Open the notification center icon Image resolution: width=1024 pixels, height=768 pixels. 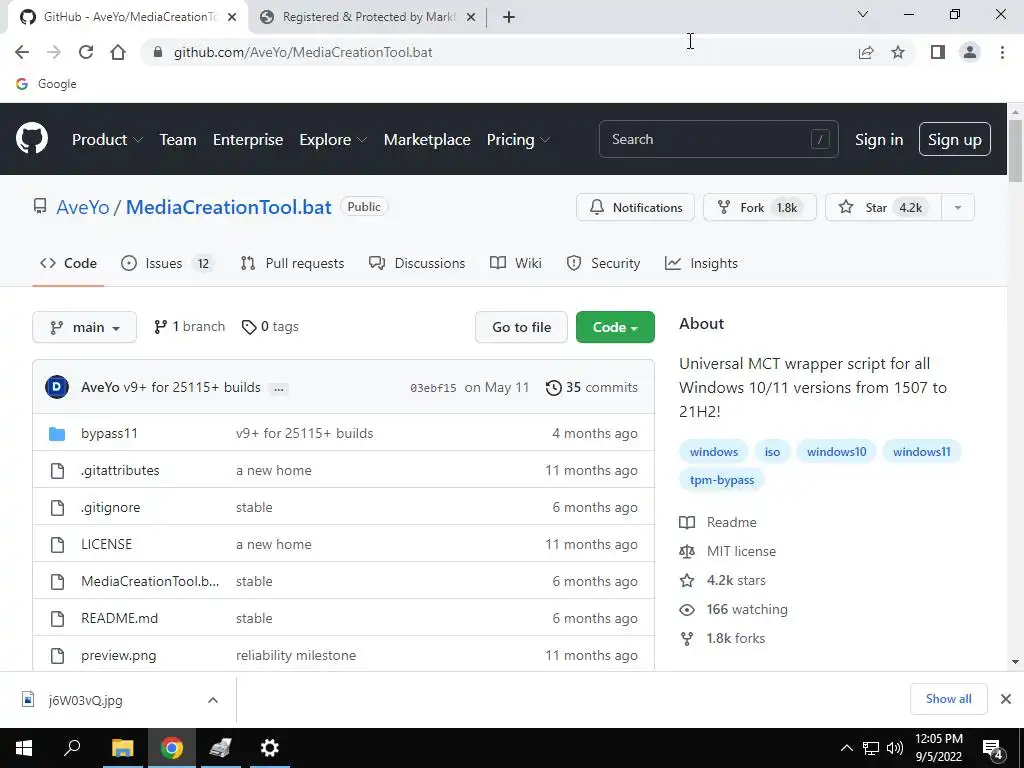(993, 748)
